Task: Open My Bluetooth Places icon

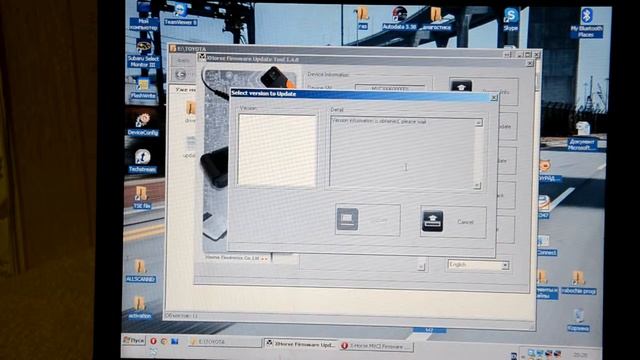Action: pos(586,22)
